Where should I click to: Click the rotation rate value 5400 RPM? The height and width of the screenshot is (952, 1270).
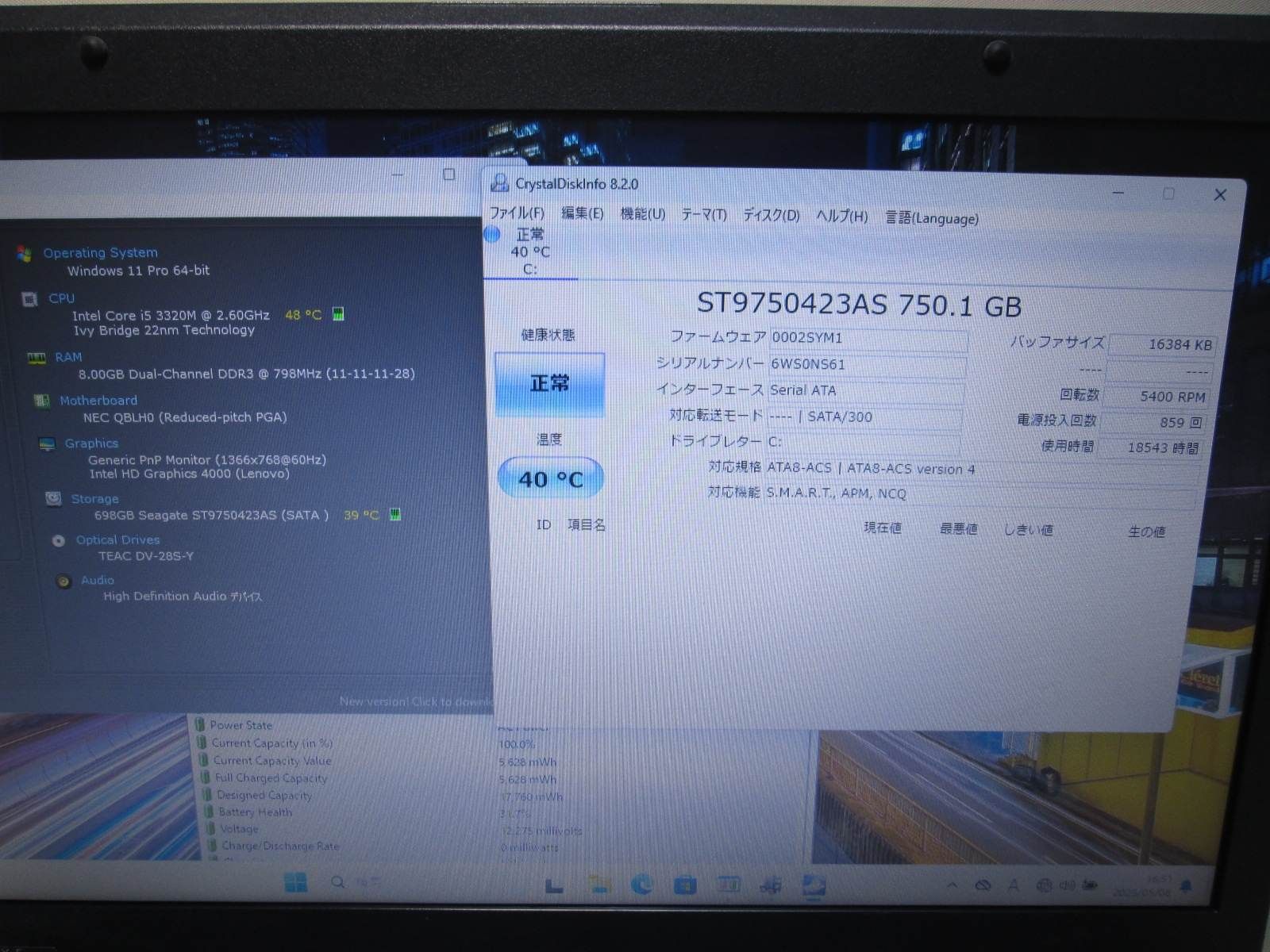point(1156,397)
